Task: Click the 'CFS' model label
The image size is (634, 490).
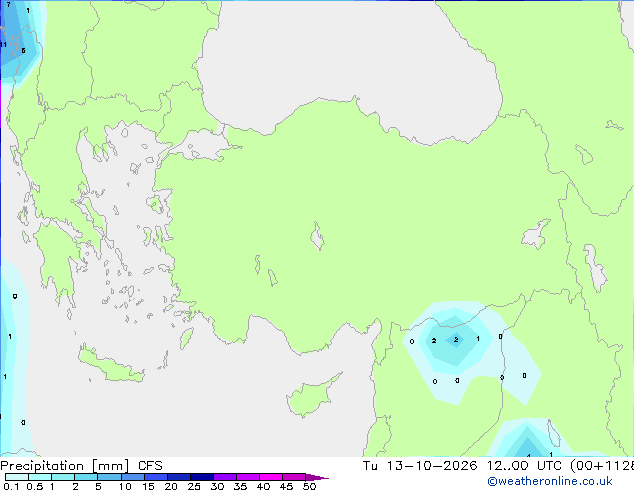Action: pos(150,466)
